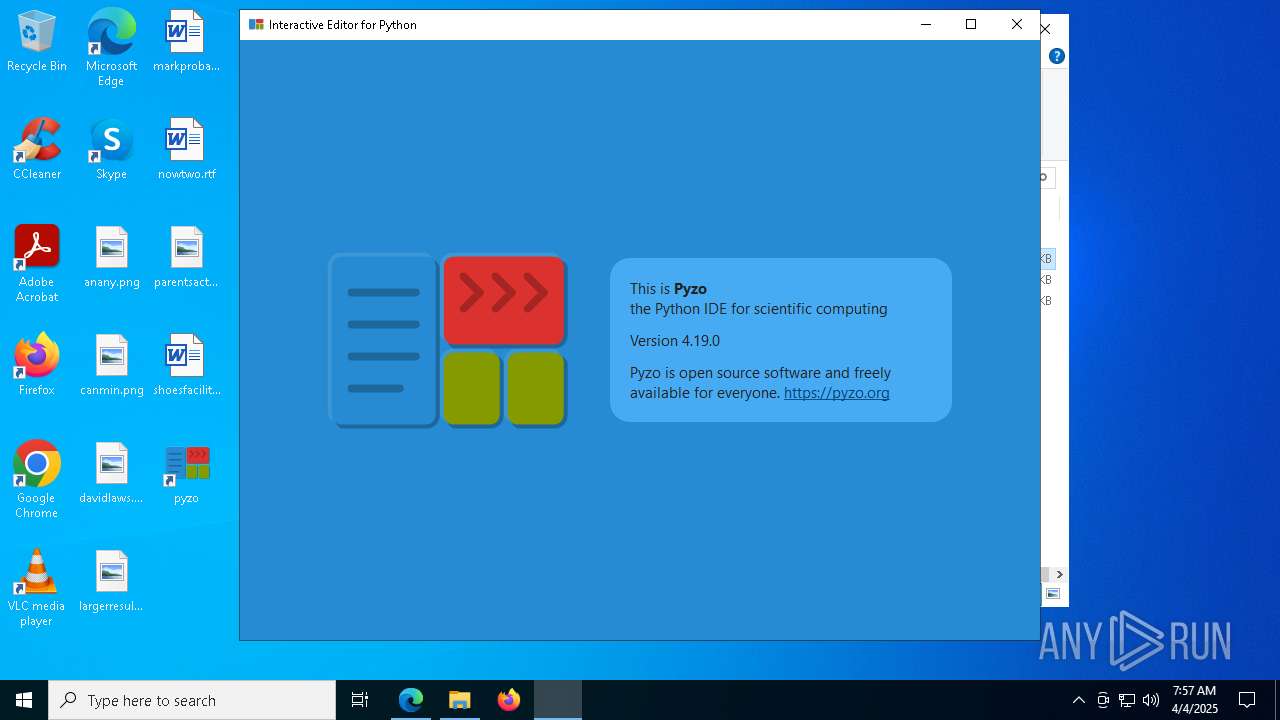
Task: Select the active Pyzo taskbar button
Action: point(558,700)
